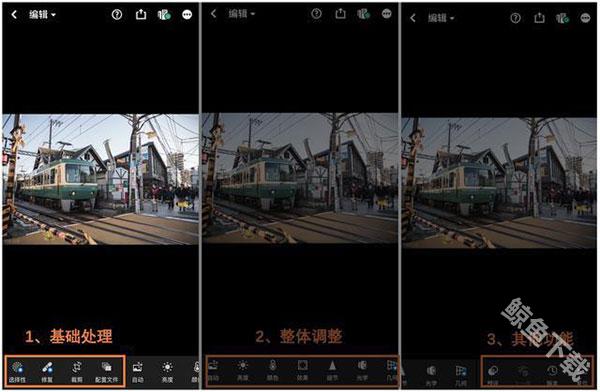Open the 预设 presets tool on the right screen
The image size is (600, 392).
pos(493,375)
